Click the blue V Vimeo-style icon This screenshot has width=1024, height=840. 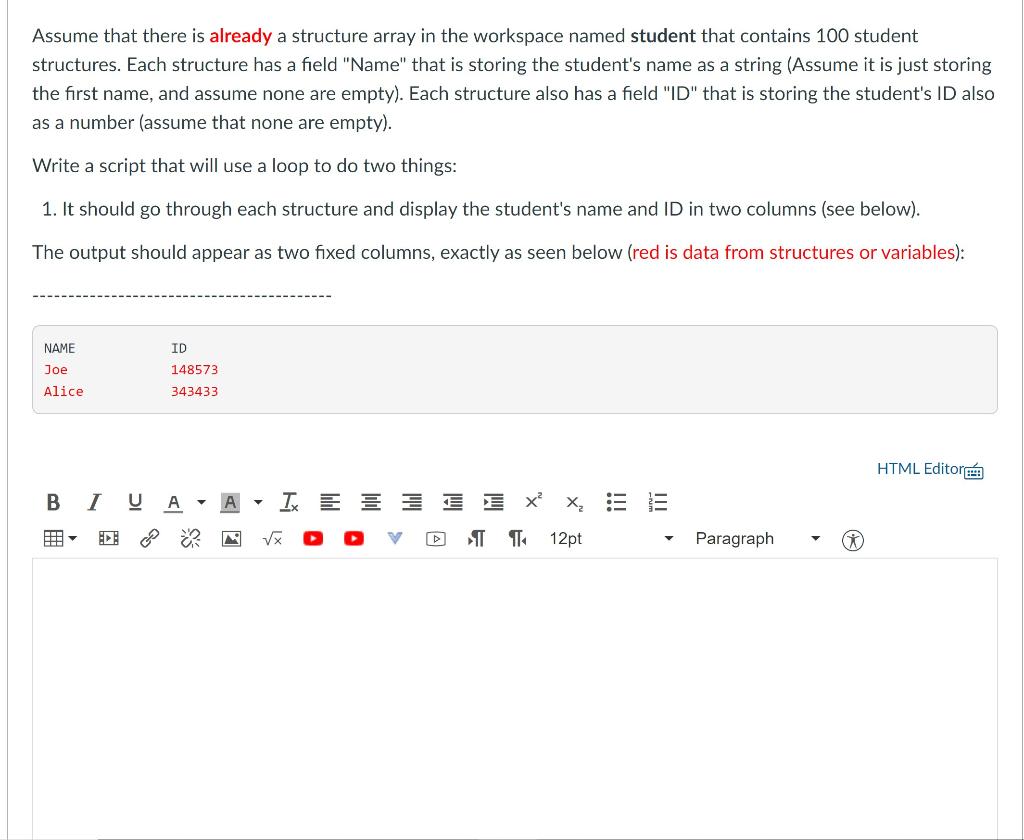(394, 538)
